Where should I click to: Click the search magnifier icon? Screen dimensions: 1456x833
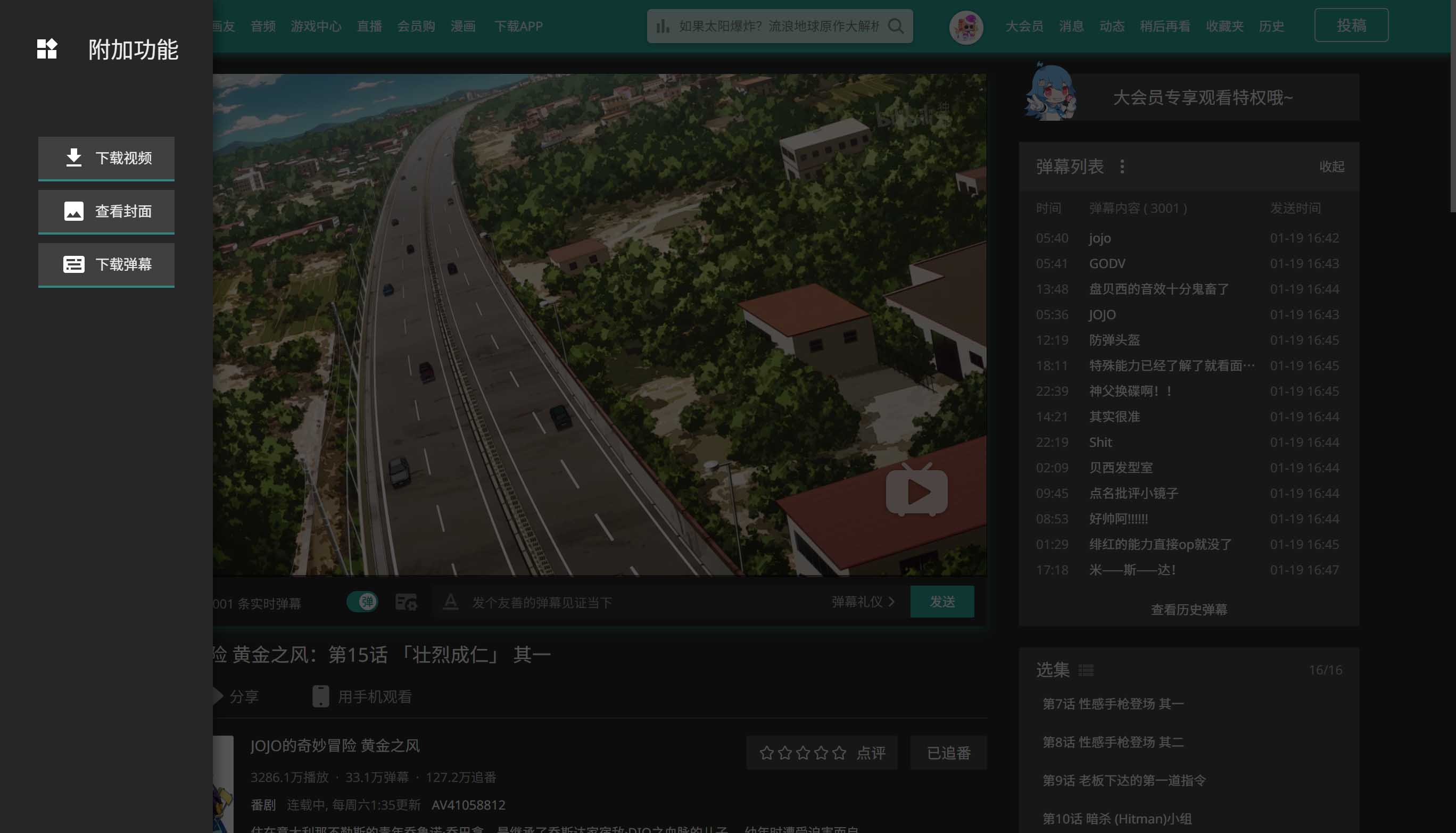point(896,26)
